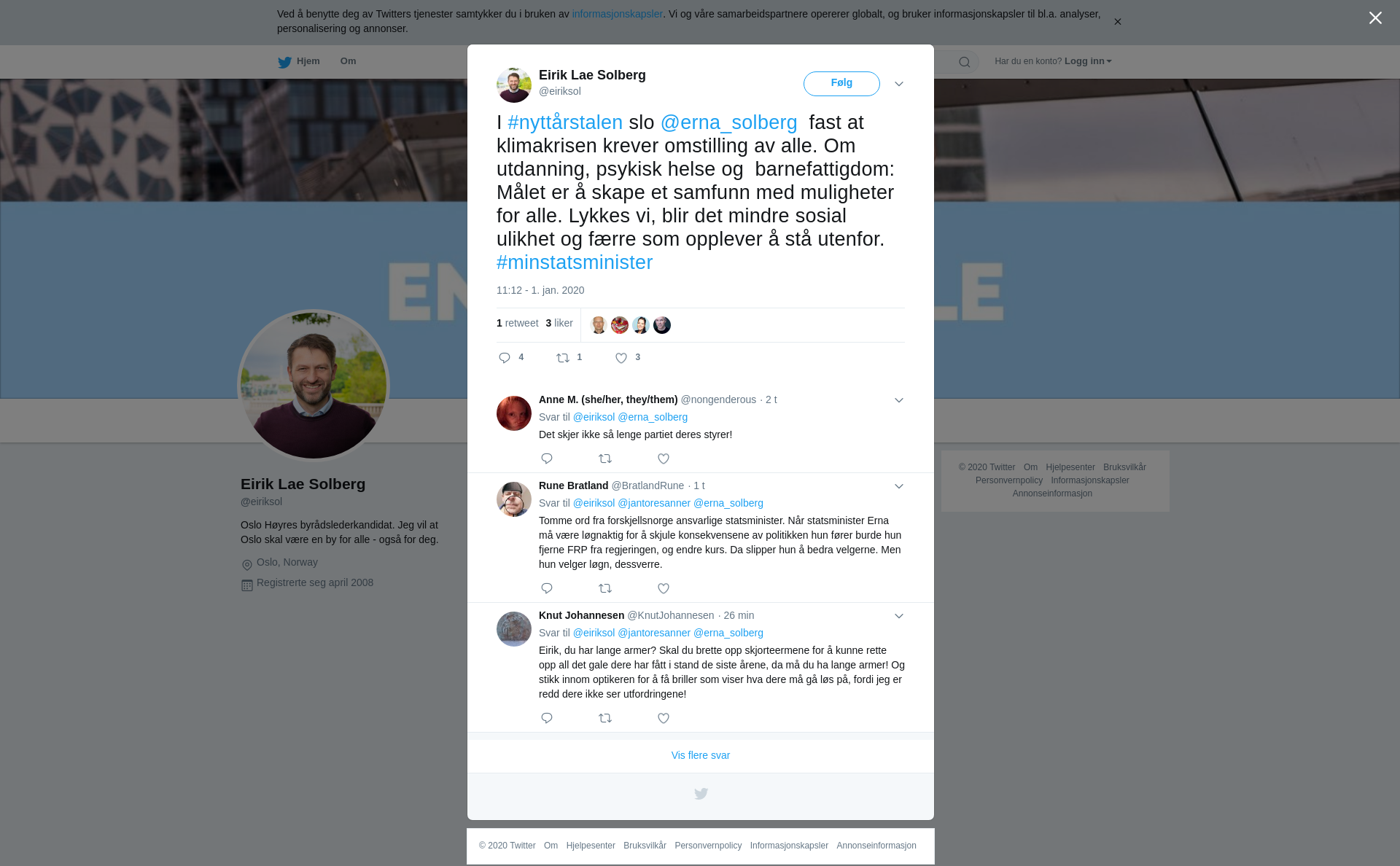Like Anne M.'s reply
This screenshot has height=866, width=1400.
(x=664, y=459)
